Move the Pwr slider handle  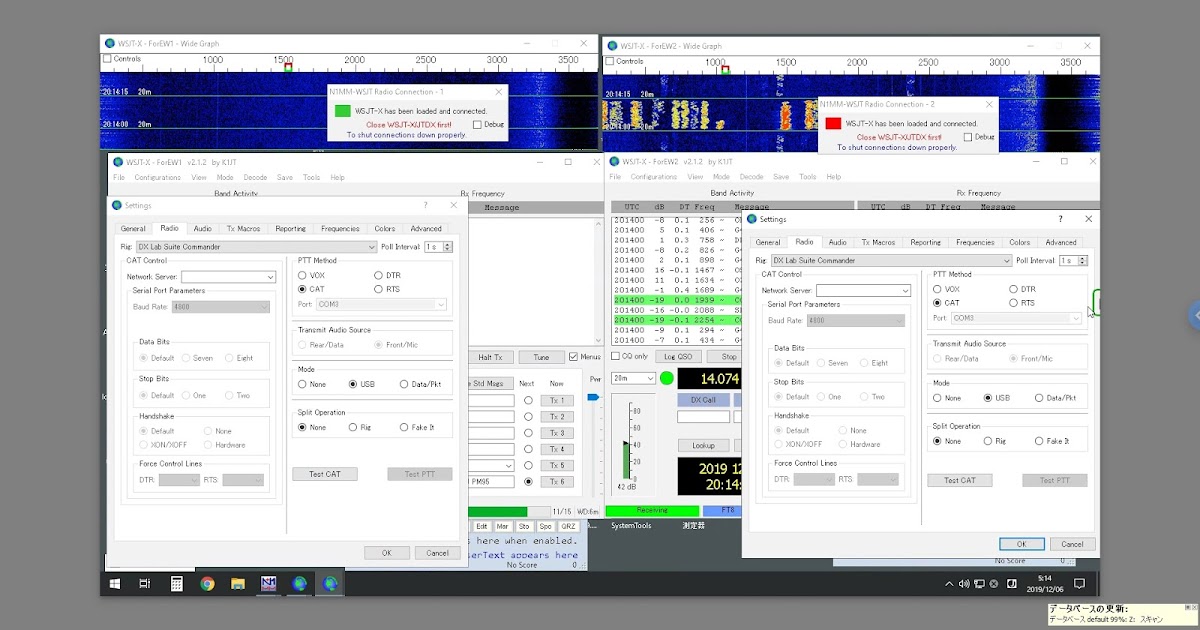591,398
